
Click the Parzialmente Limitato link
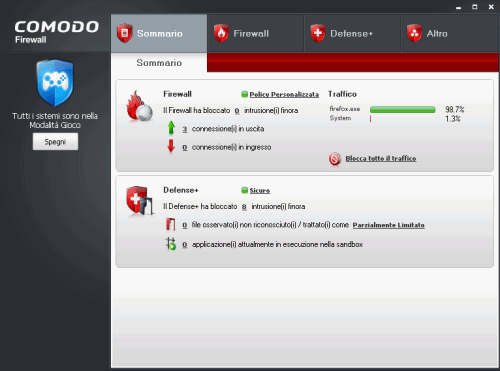389,225
